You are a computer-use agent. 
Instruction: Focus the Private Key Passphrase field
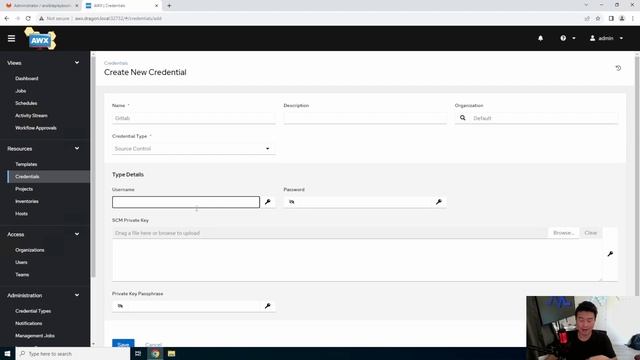[193, 306]
